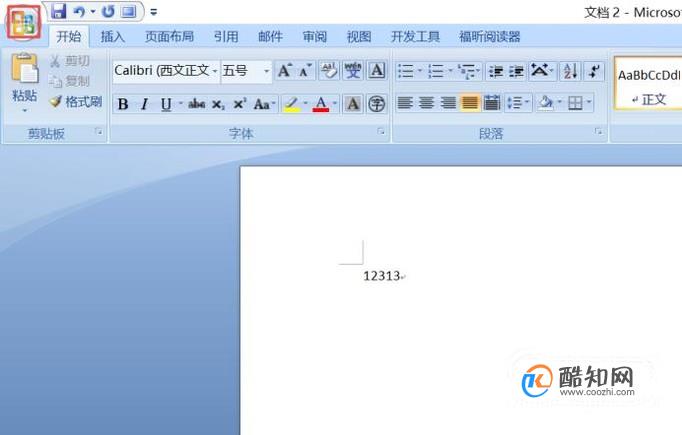
Task: Open the Aa change case menu
Action: click(264, 104)
